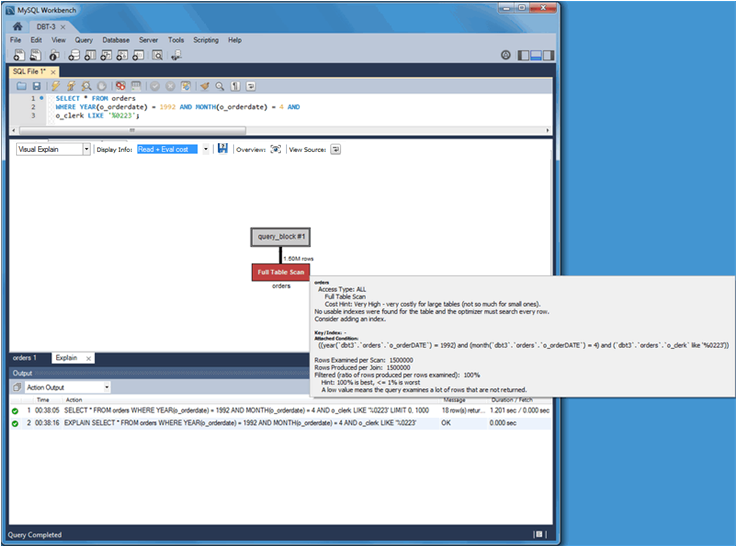Click the View Source icon
Image resolution: width=737 pixels, height=547 pixels.
click(x=336, y=148)
